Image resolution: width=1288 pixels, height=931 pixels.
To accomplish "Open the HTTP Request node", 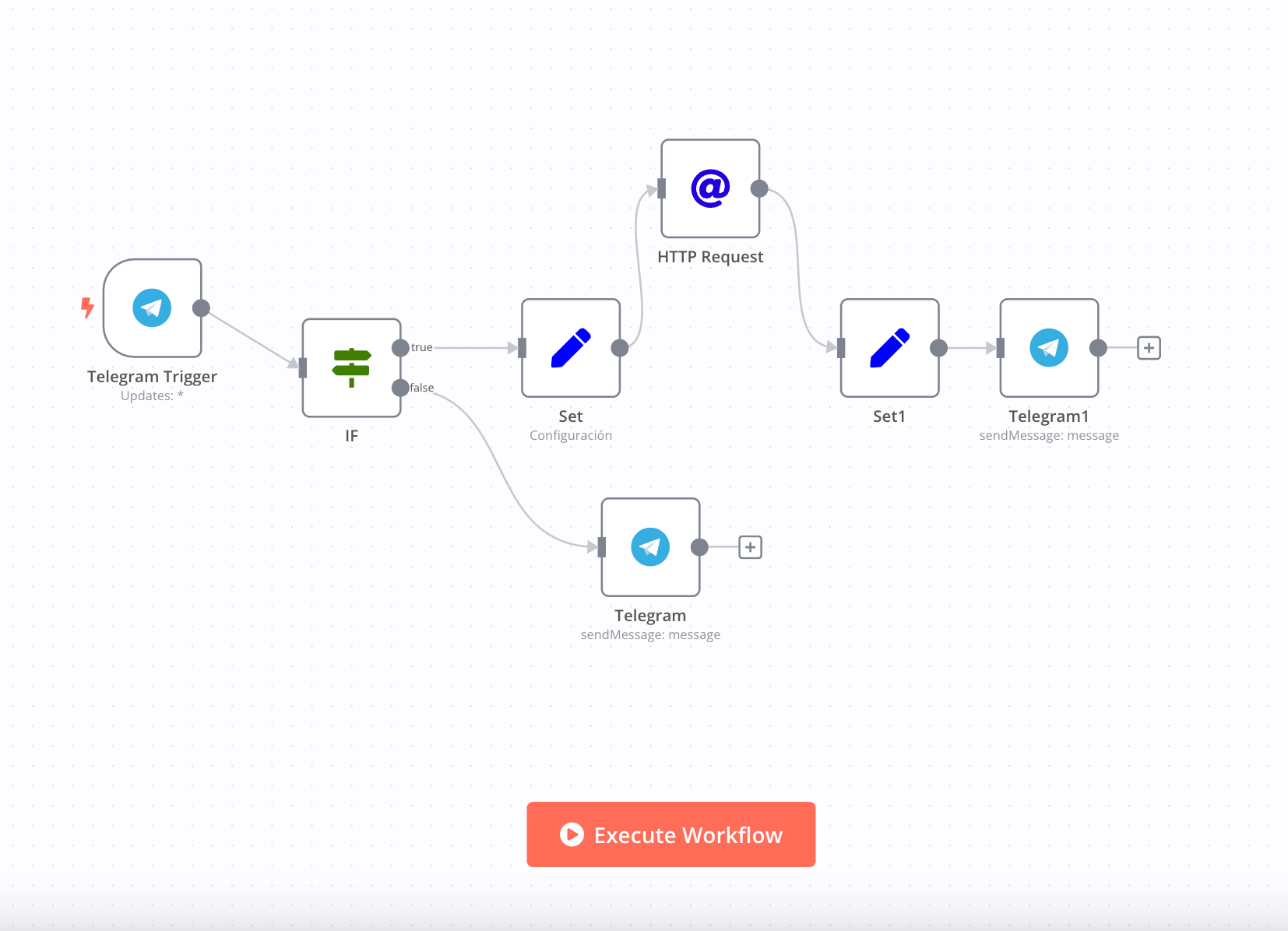I will [x=710, y=188].
